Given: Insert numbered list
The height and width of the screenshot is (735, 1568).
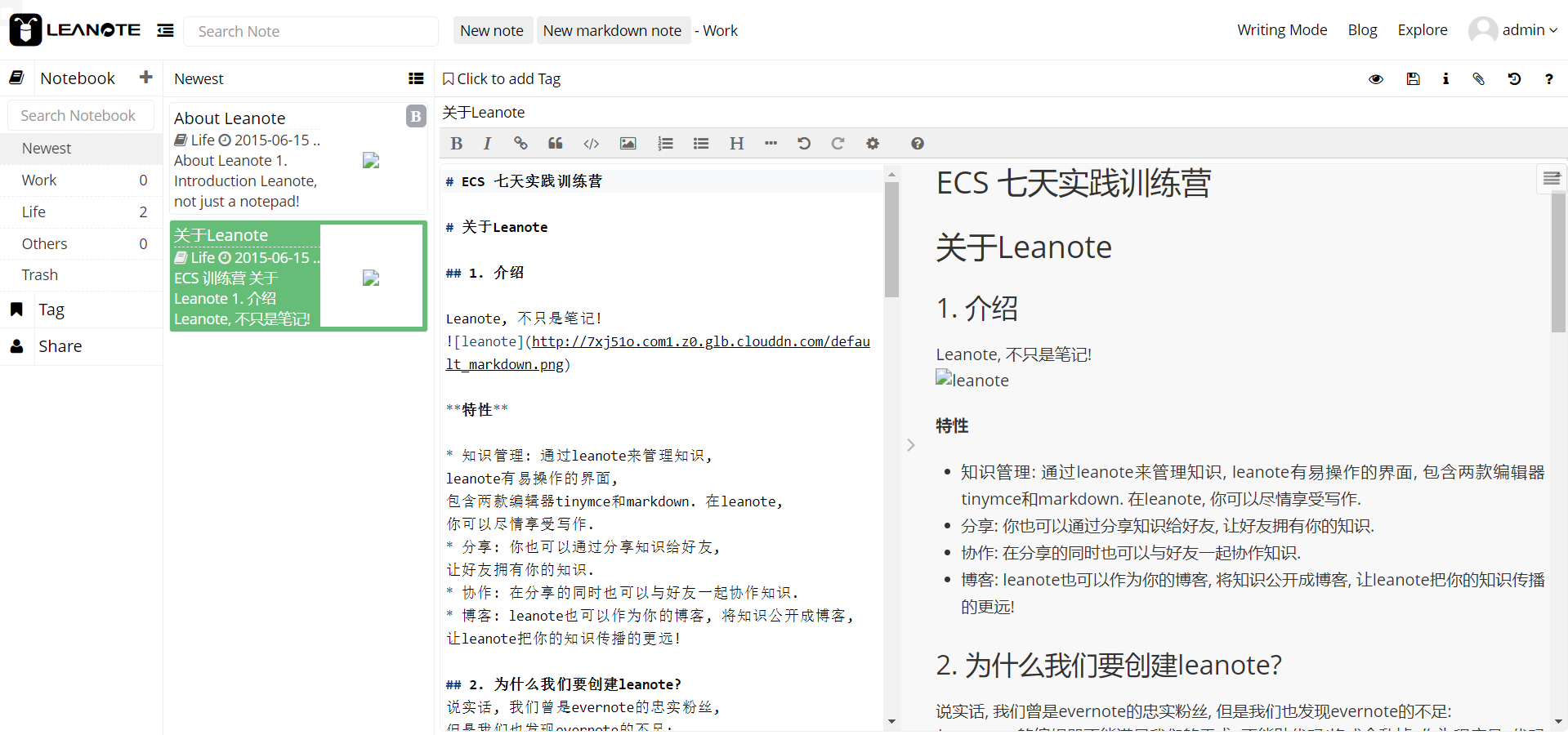Looking at the screenshot, I should (x=665, y=144).
